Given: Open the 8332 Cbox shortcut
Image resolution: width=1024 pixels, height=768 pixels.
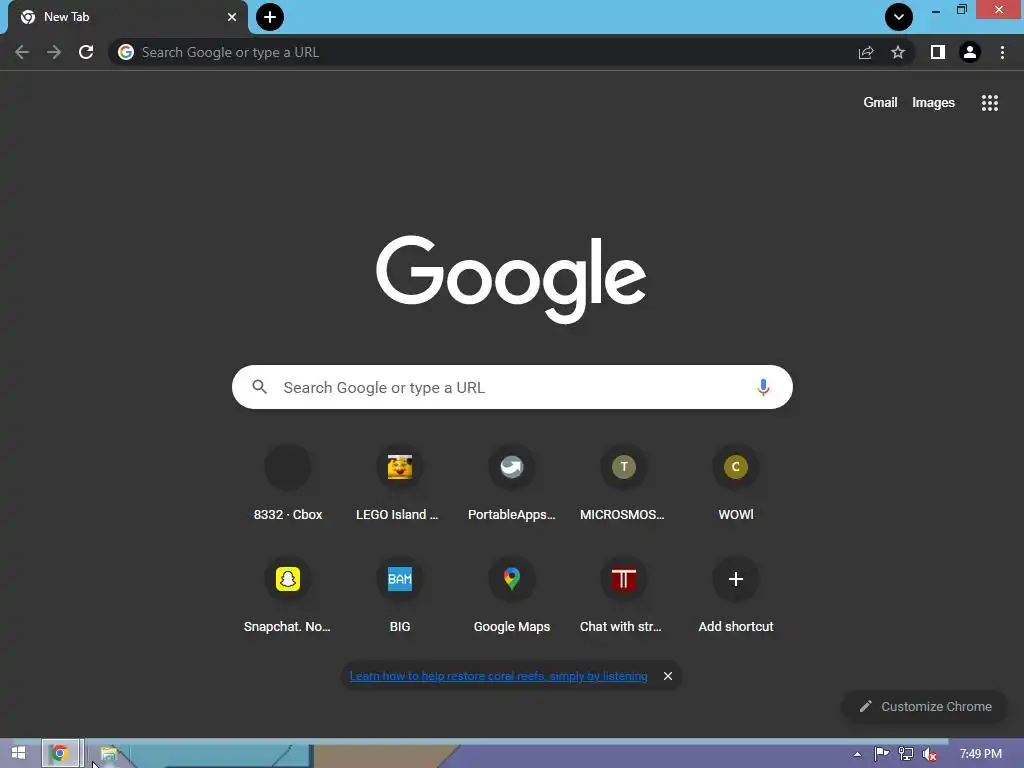Looking at the screenshot, I should point(288,484).
